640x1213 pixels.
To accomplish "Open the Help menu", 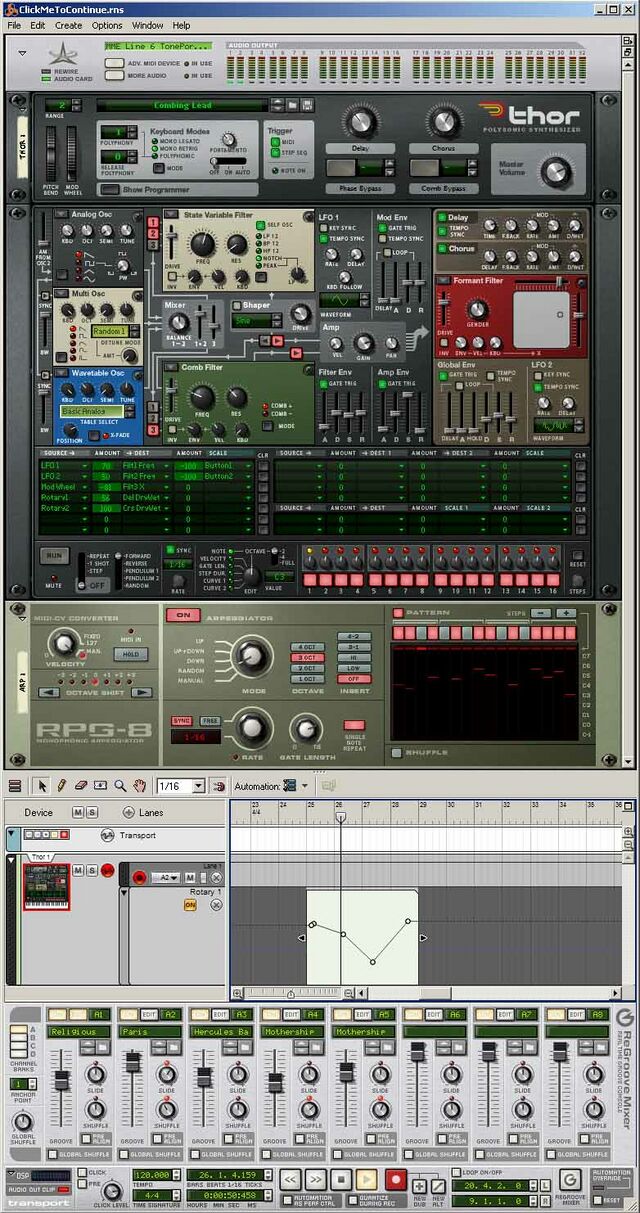I will click(181, 25).
